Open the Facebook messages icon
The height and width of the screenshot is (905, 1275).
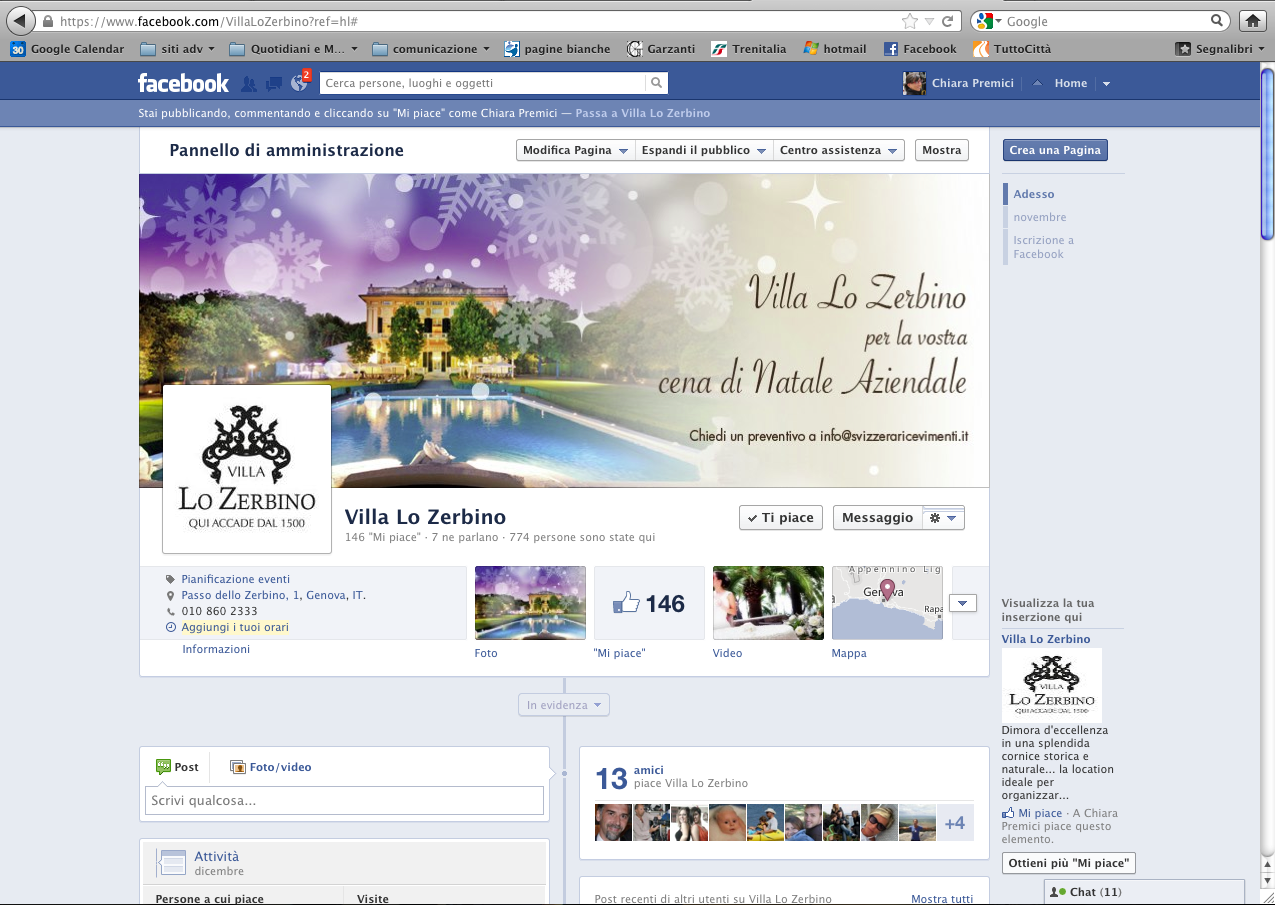pos(273,84)
